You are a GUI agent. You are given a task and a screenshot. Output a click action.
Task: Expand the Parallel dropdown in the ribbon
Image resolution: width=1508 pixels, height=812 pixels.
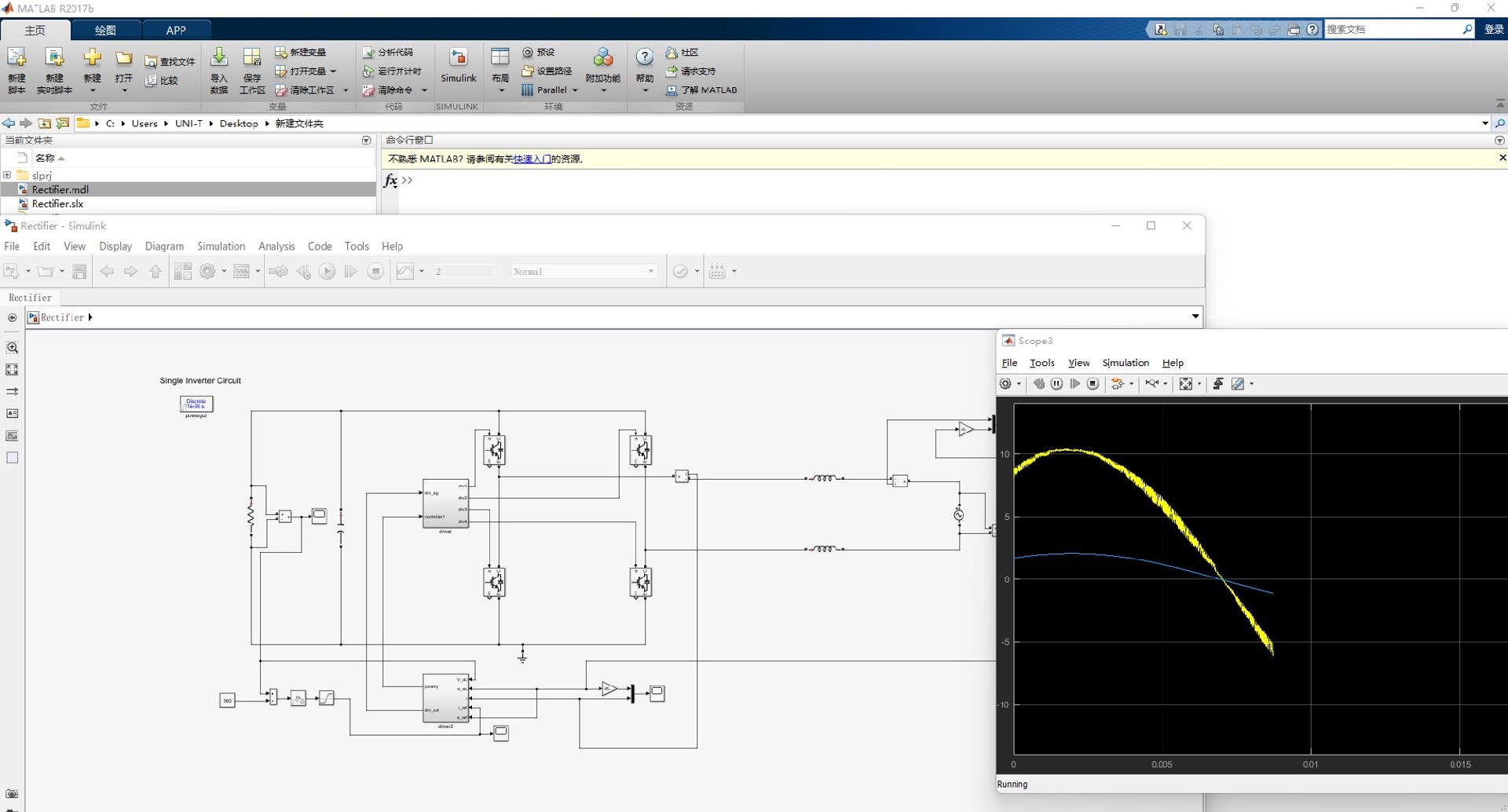point(575,90)
